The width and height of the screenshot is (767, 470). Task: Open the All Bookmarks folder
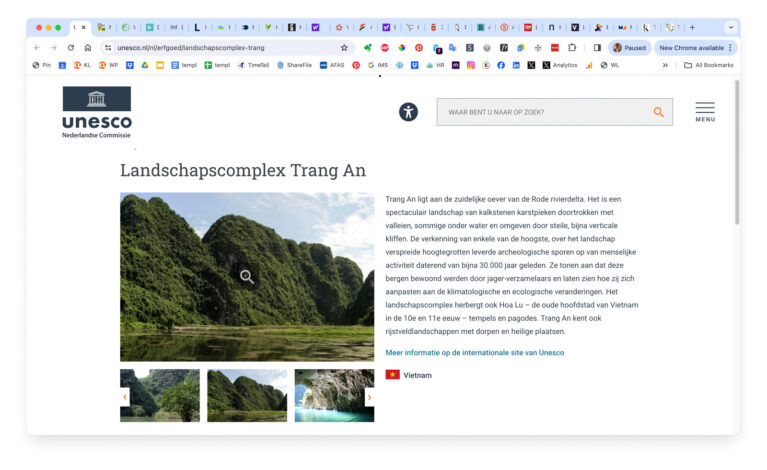pyautogui.click(x=708, y=65)
